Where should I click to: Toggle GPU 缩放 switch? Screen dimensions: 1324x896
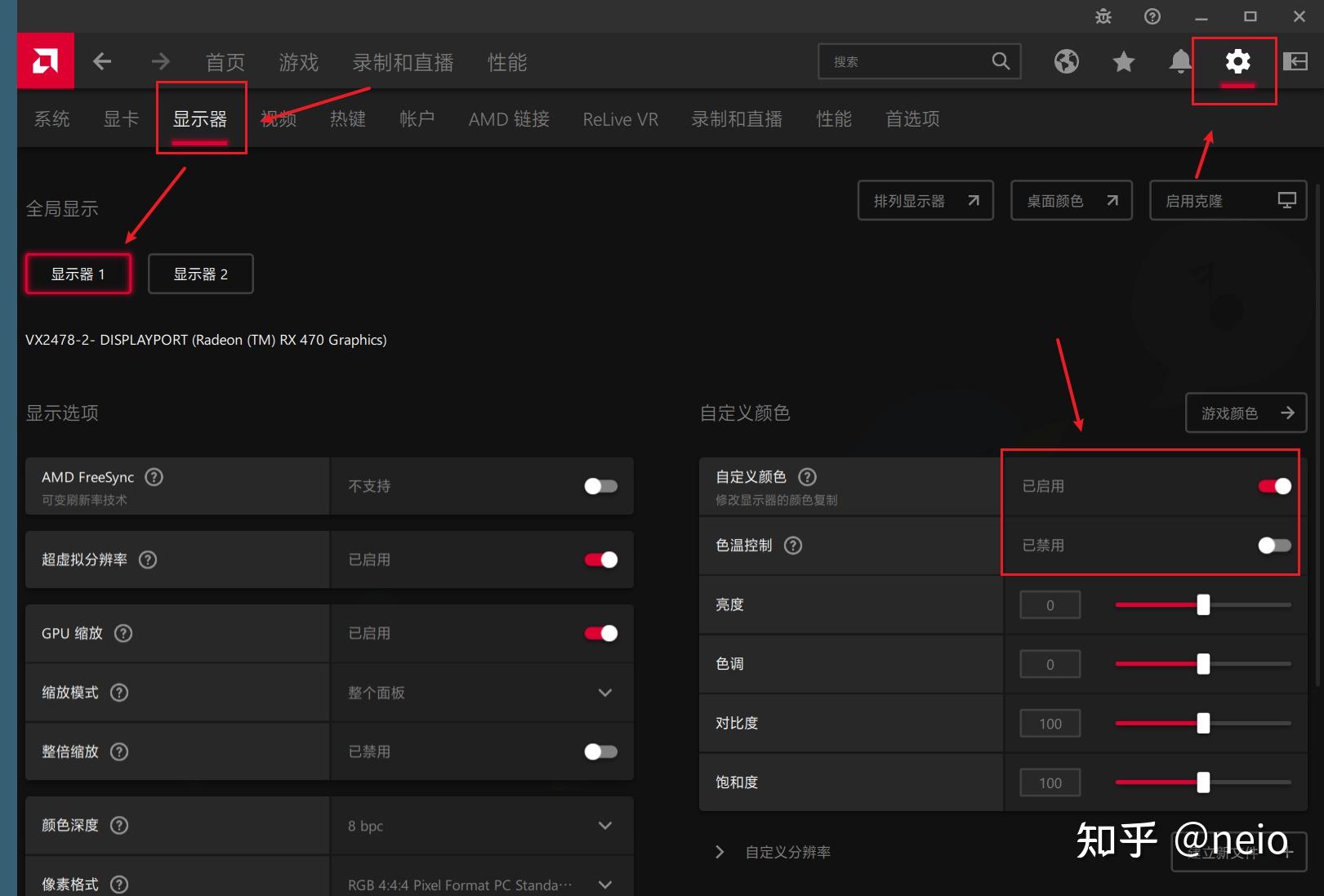point(601,633)
